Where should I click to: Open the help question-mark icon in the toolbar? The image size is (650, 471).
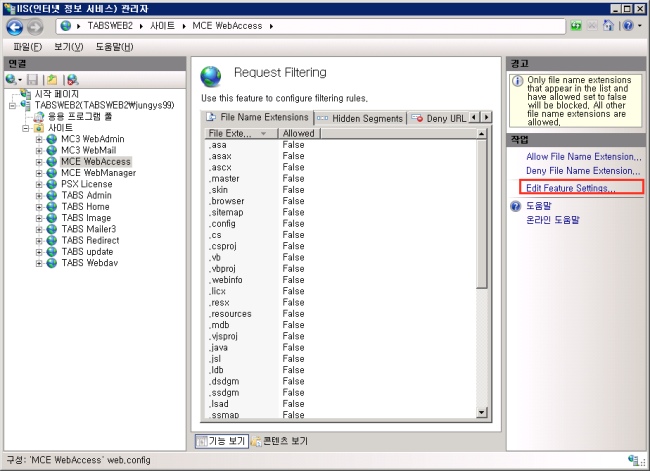(x=628, y=26)
